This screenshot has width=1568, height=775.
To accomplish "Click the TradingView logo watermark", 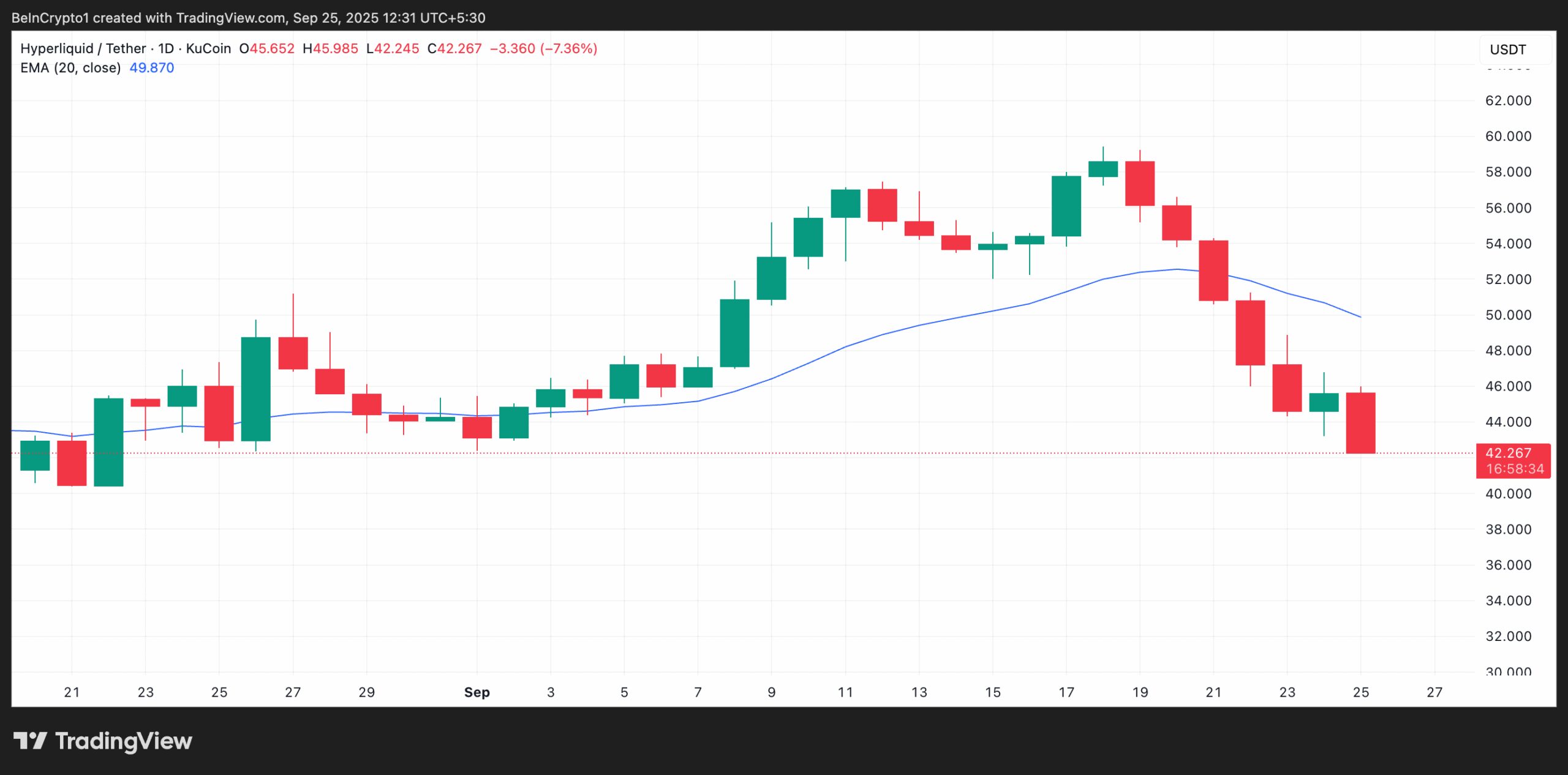I will (104, 741).
